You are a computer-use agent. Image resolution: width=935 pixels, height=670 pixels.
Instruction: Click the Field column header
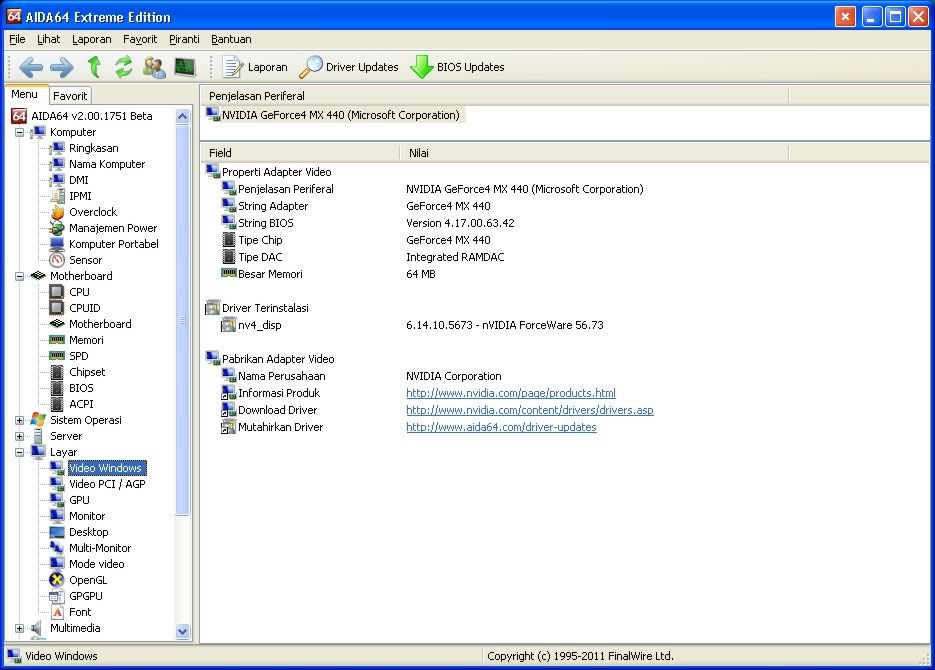(x=300, y=153)
